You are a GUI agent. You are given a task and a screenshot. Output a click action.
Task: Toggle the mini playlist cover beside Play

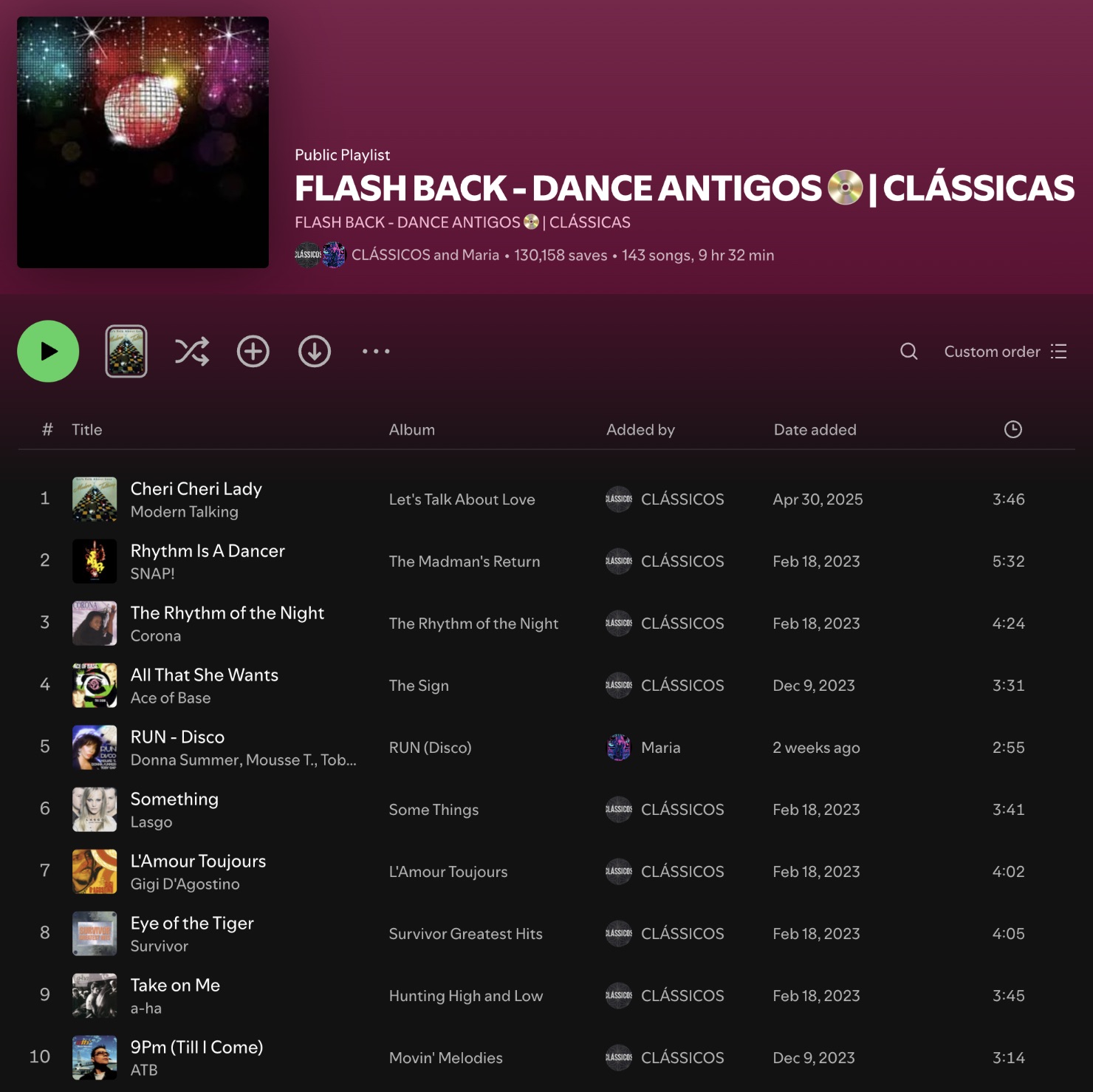(126, 351)
